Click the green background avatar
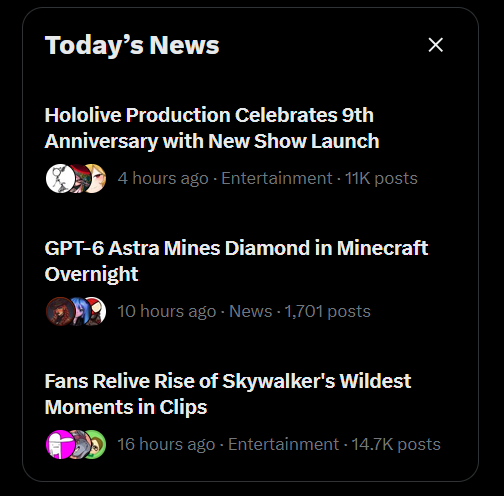Viewport: 504px width, 496px height. (x=98, y=444)
